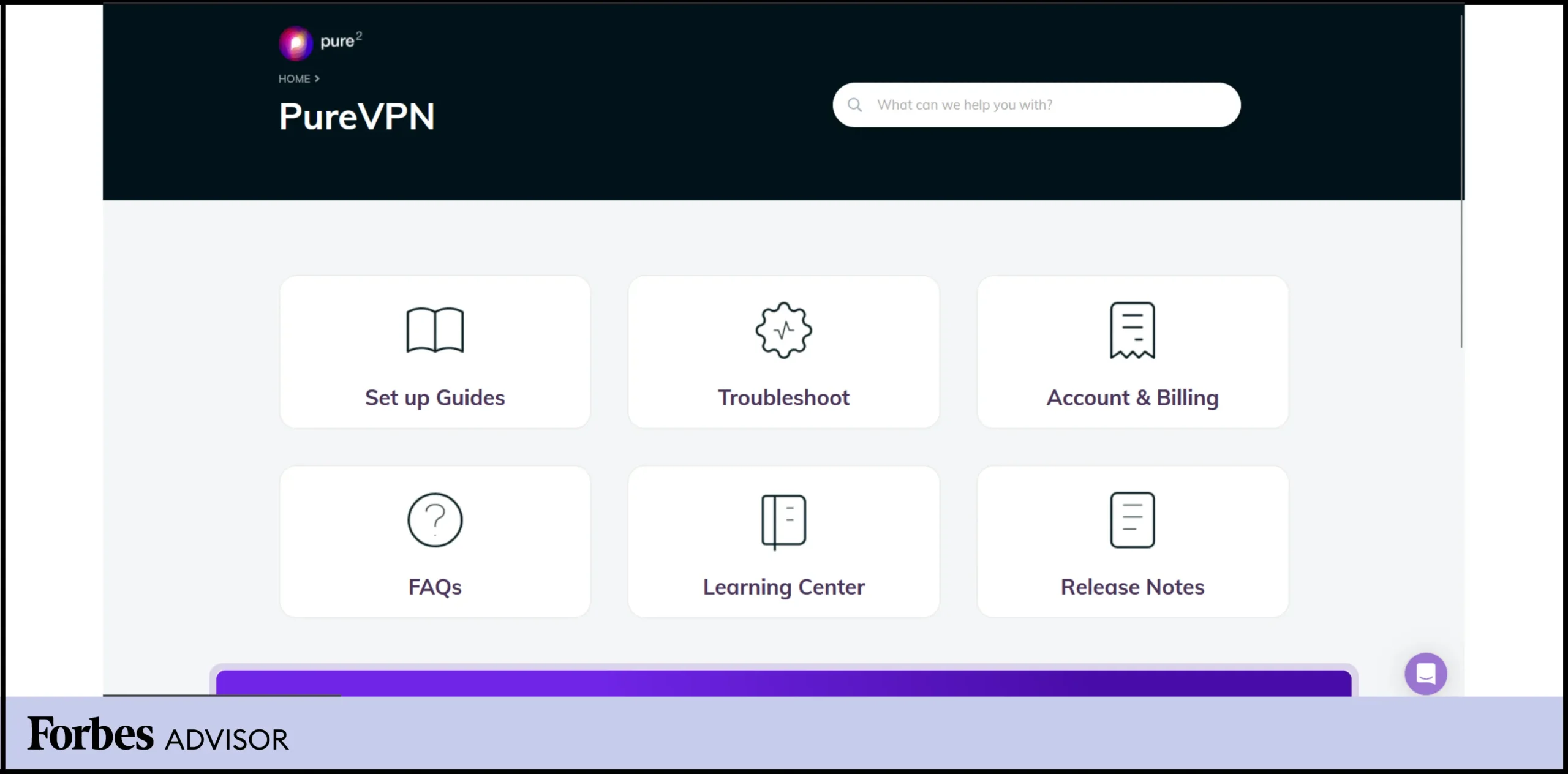The image size is (1568, 774).
Task: Click the Set up Guides label
Action: (x=435, y=398)
